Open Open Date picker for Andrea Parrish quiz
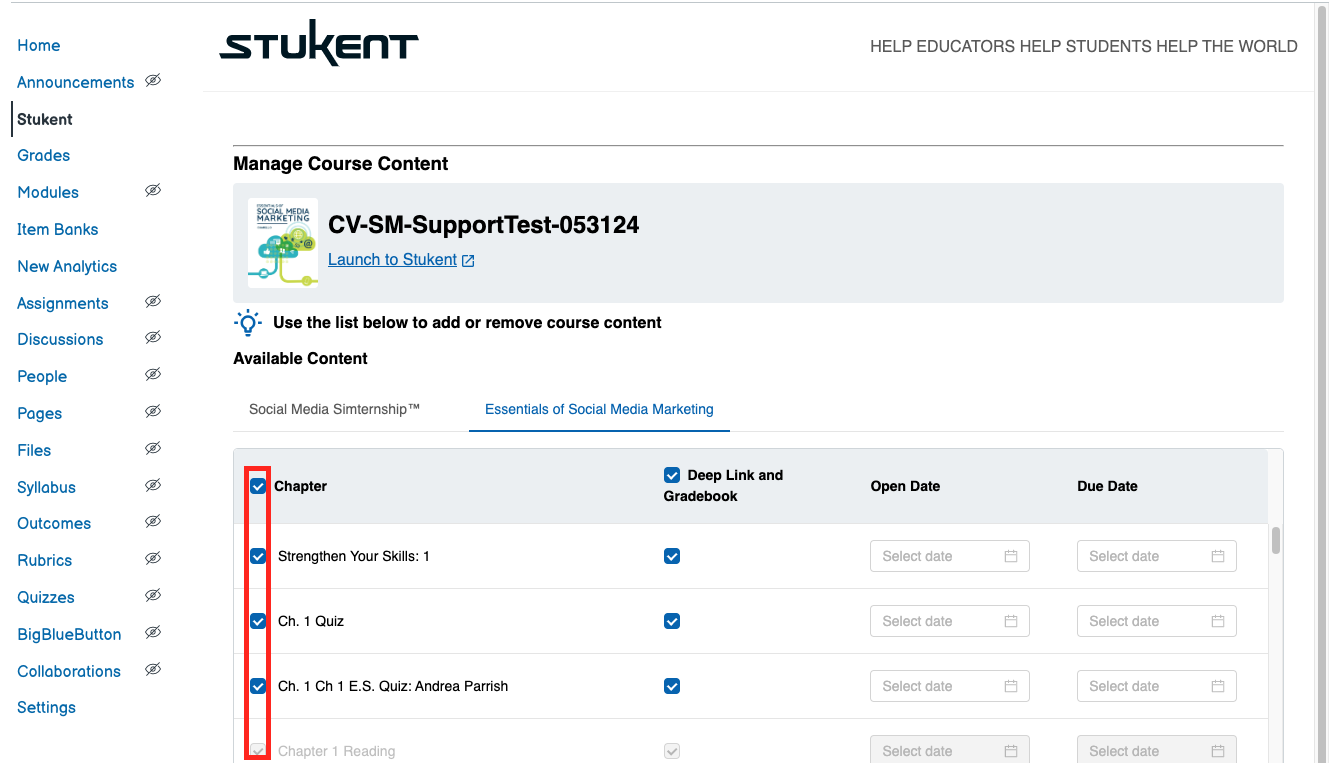 click(x=950, y=686)
